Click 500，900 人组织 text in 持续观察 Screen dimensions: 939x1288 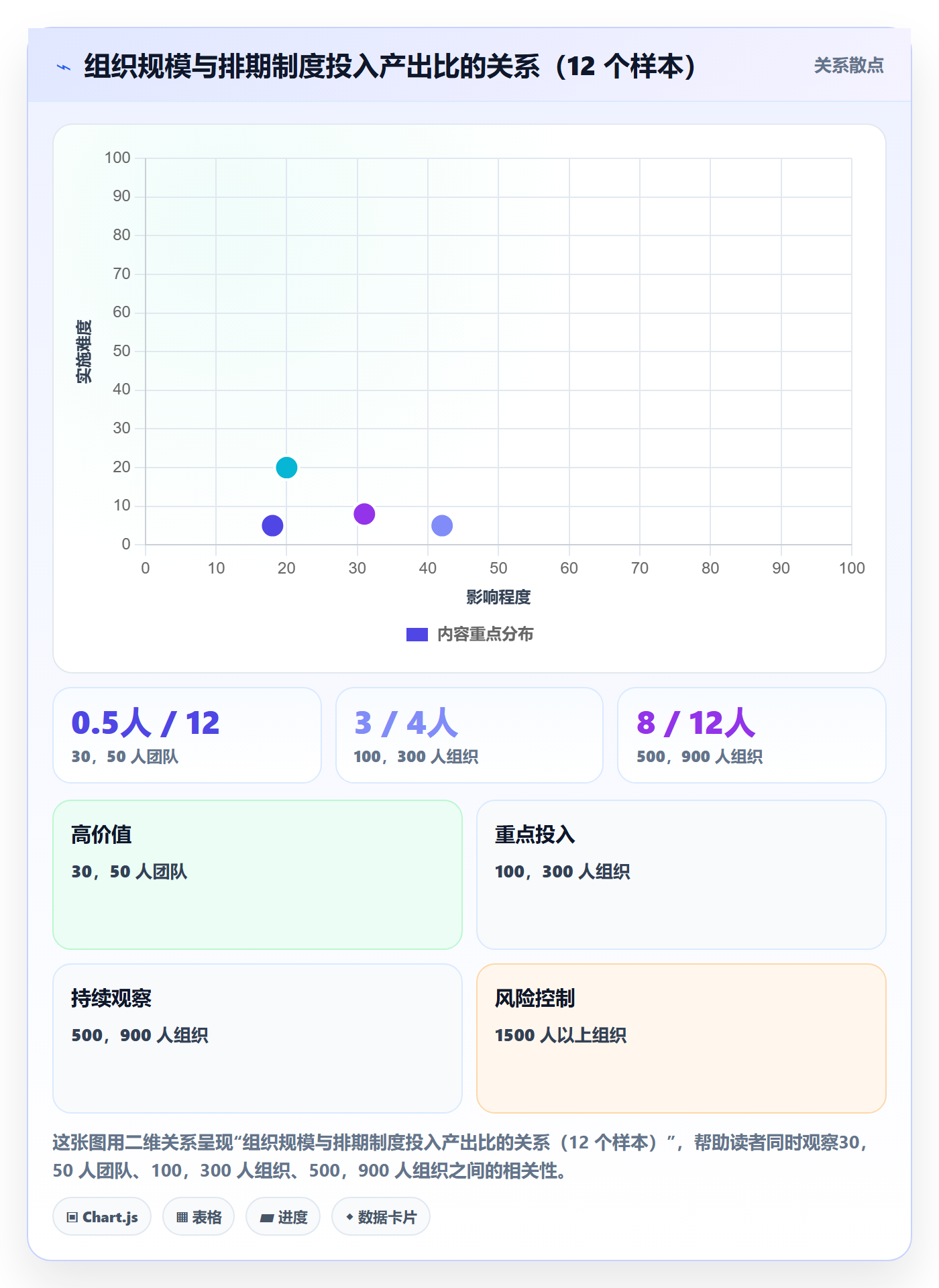(140, 1035)
